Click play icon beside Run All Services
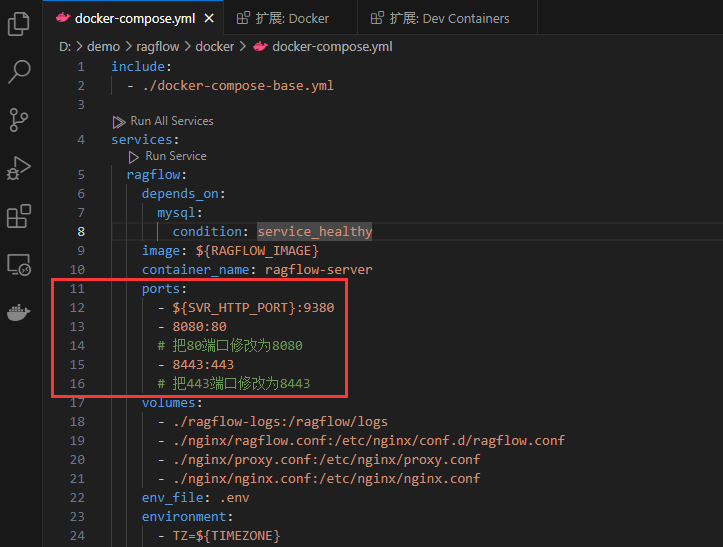This screenshot has height=547, width=723. (x=120, y=121)
